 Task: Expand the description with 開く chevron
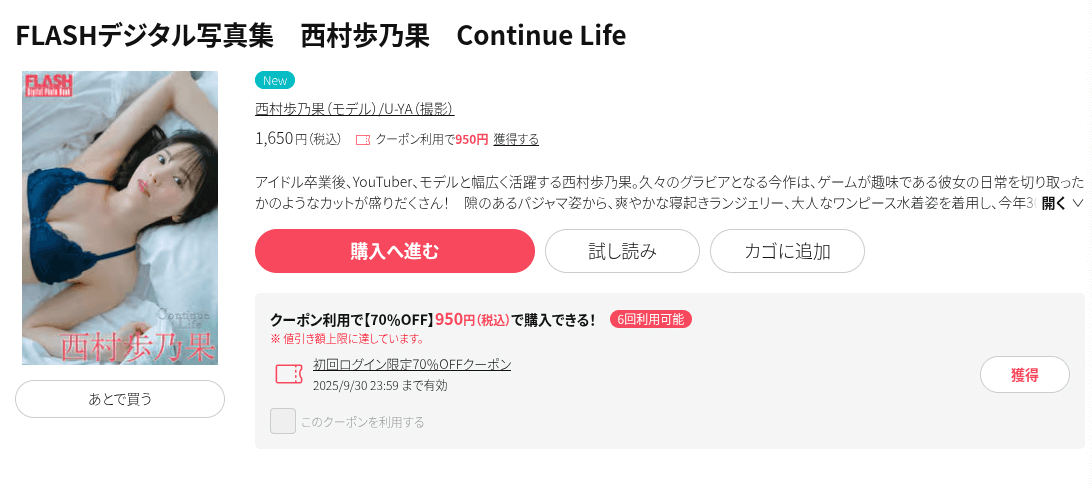(1062, 203)
